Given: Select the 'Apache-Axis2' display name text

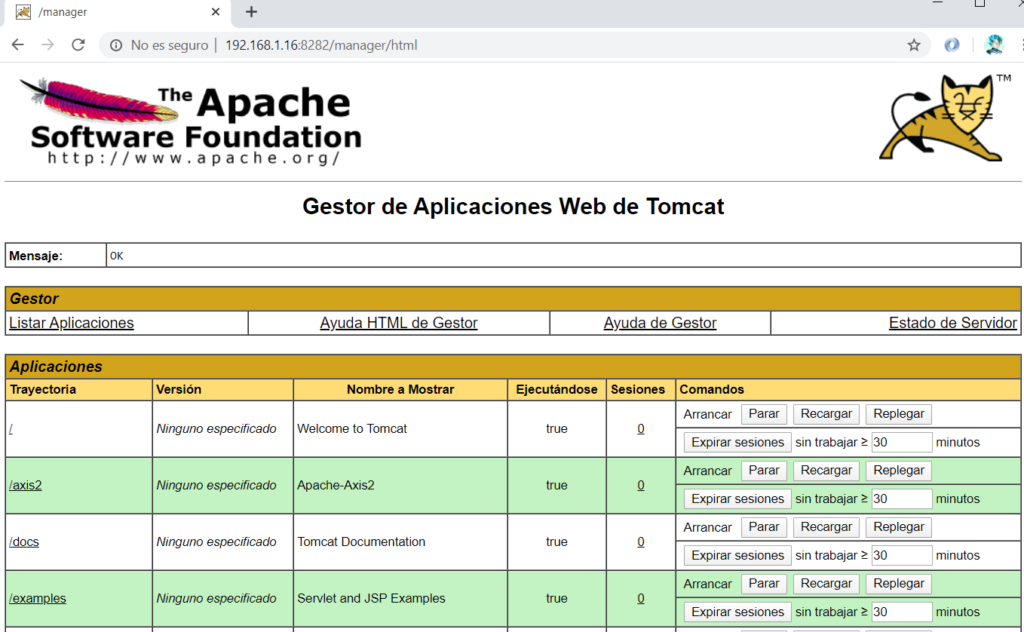Looking at the screenshot, I should click(x=336, y=485).
